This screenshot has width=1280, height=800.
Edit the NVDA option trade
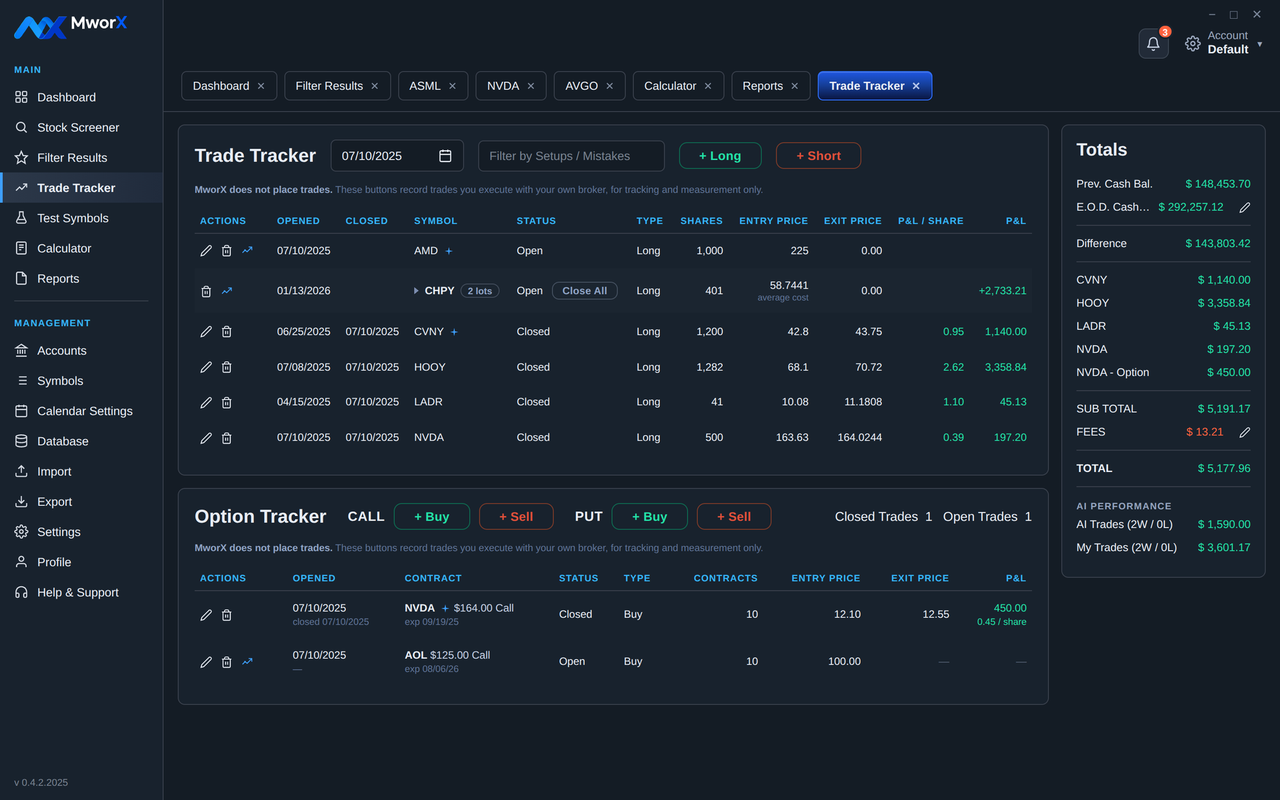coord(206,615)
